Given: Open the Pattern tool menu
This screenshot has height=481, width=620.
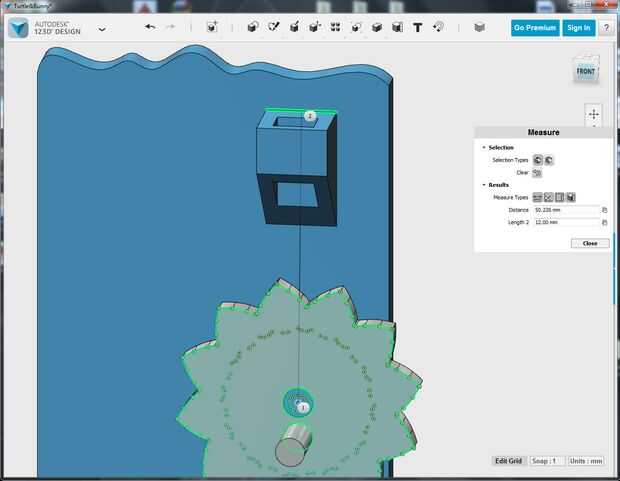Looking at the screenshot, I should (x=335, y=27).
